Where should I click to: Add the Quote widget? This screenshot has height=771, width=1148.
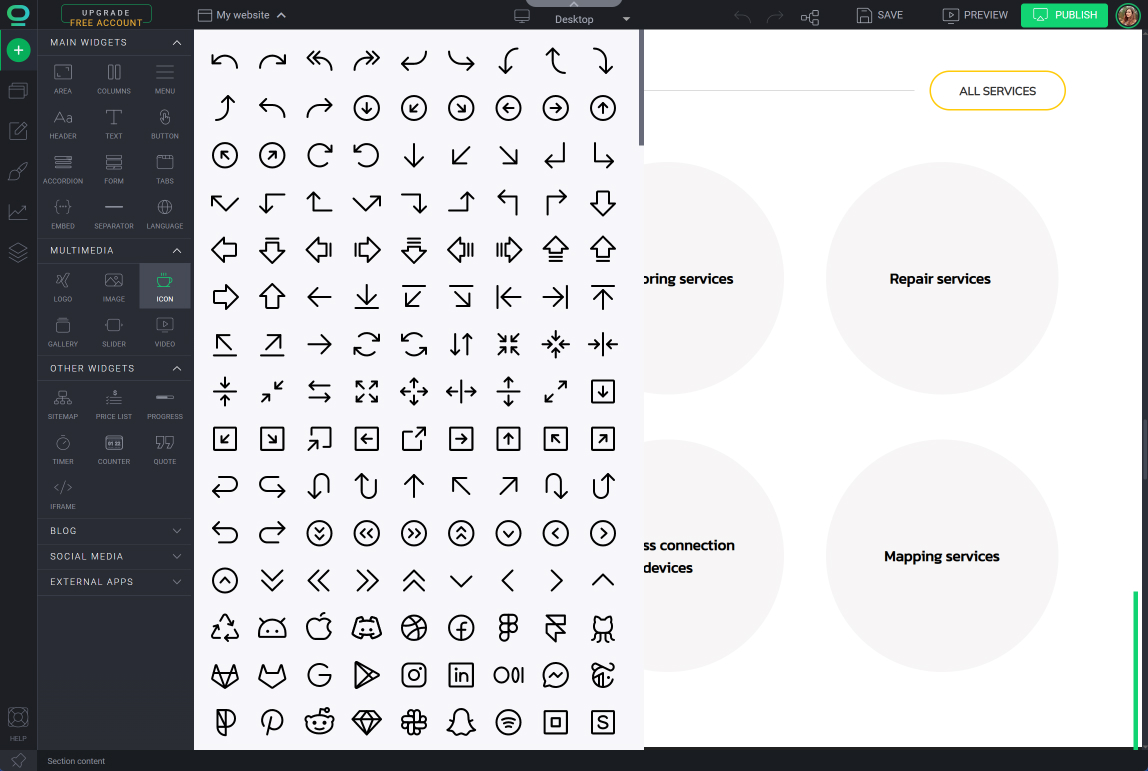pyautogui.click(x=165, y=450)
